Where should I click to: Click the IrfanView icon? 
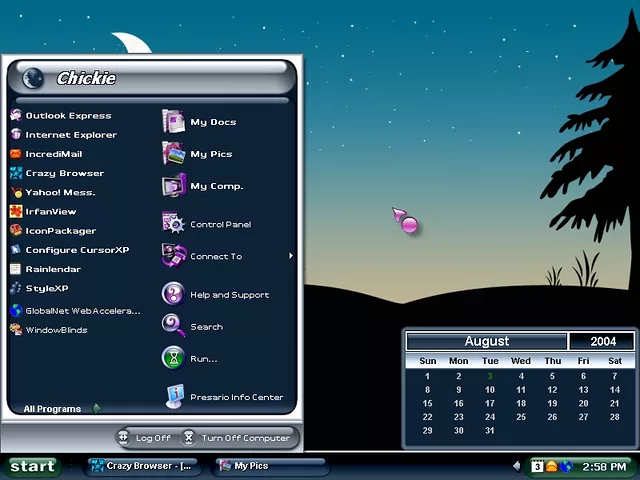click(x=16, y=212)
